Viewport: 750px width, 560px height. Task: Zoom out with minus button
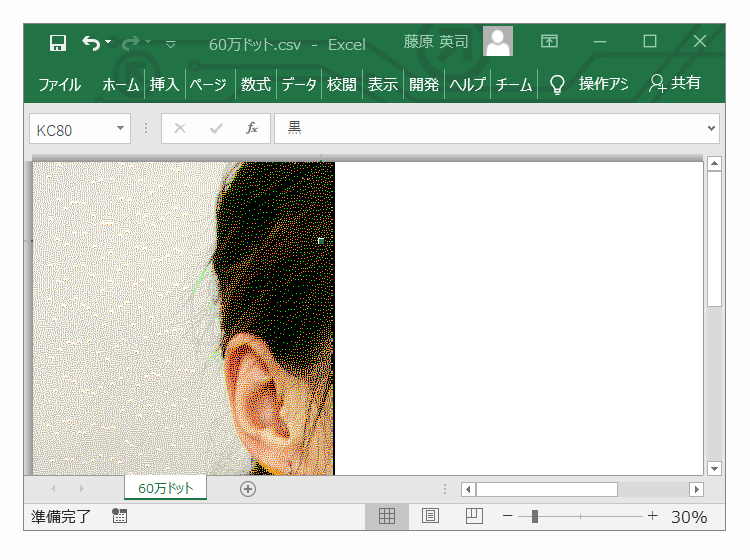pyautogui.click(x=508, y=516)
